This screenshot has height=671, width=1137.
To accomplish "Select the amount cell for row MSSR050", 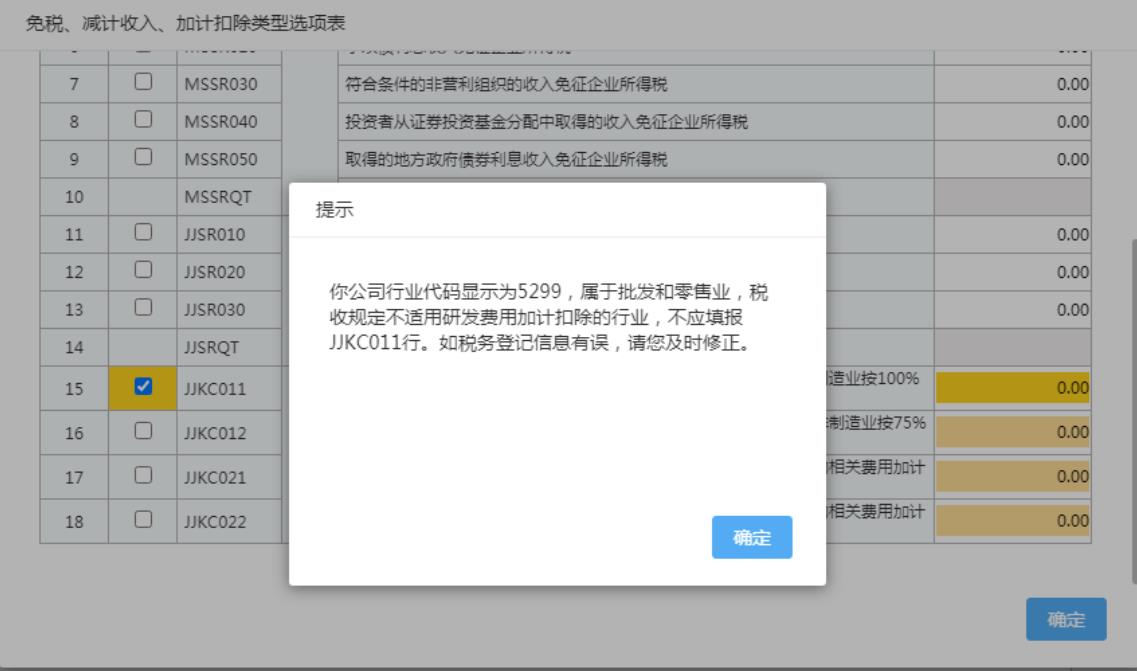I will 1012,159.
